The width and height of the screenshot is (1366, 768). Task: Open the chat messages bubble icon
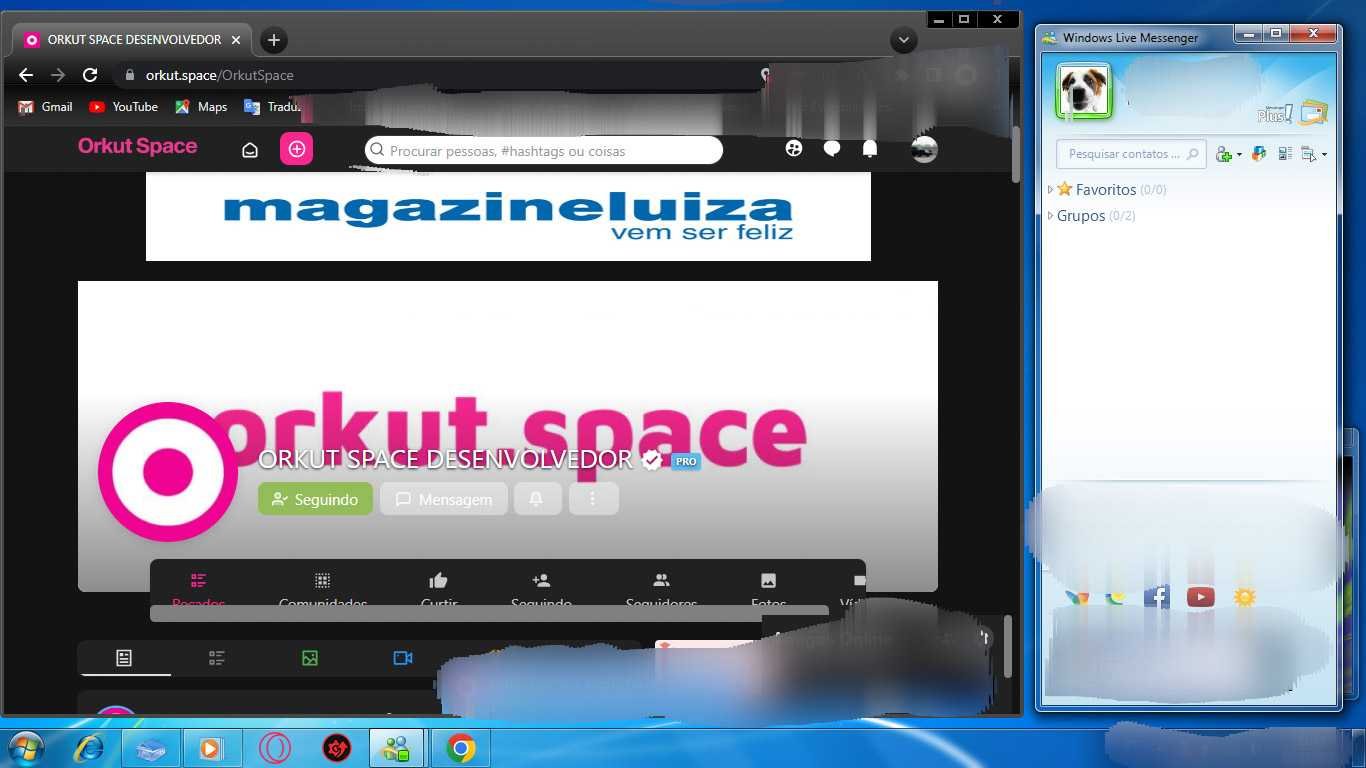pyautogui.click(x=832, y=149)
